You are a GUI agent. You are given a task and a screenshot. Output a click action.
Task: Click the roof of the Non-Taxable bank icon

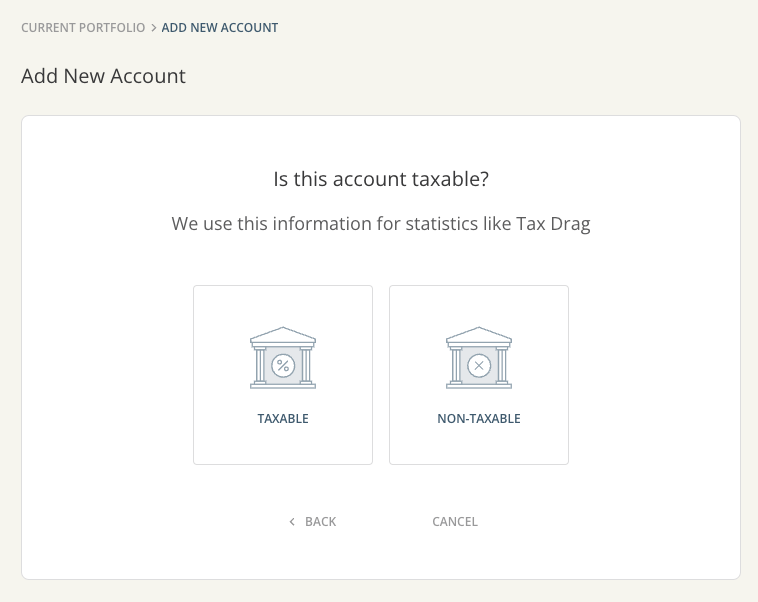(x=479, y=334)
